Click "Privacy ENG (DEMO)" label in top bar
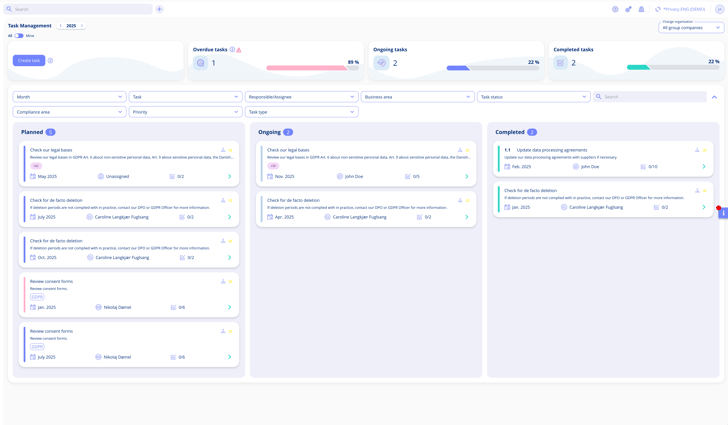This screenshot has width=728, height=425. click(x=684, y=9)
